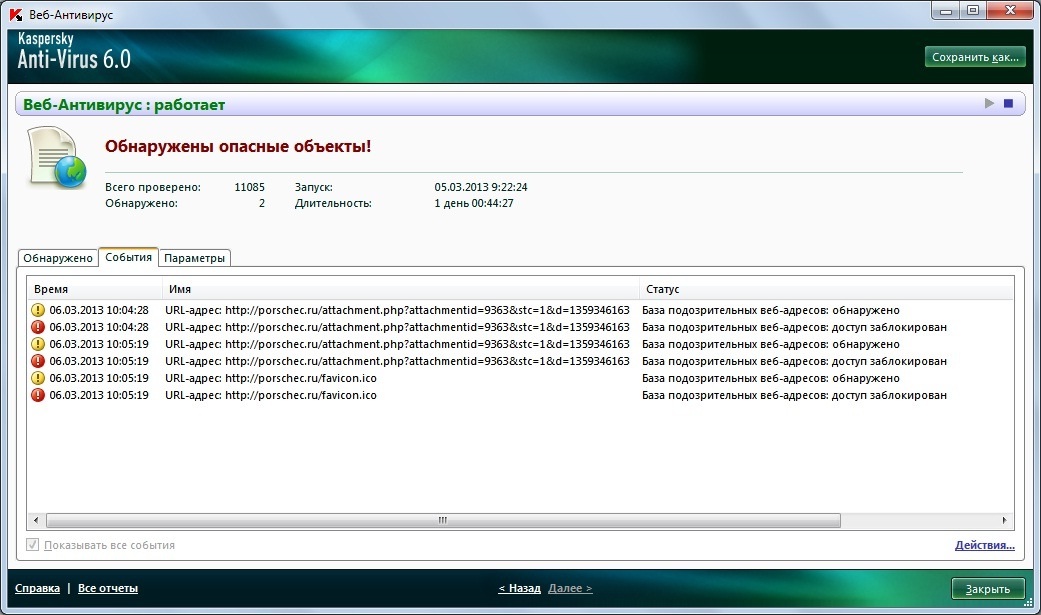Click the 'Сохранить как...' button

(975, 57)
